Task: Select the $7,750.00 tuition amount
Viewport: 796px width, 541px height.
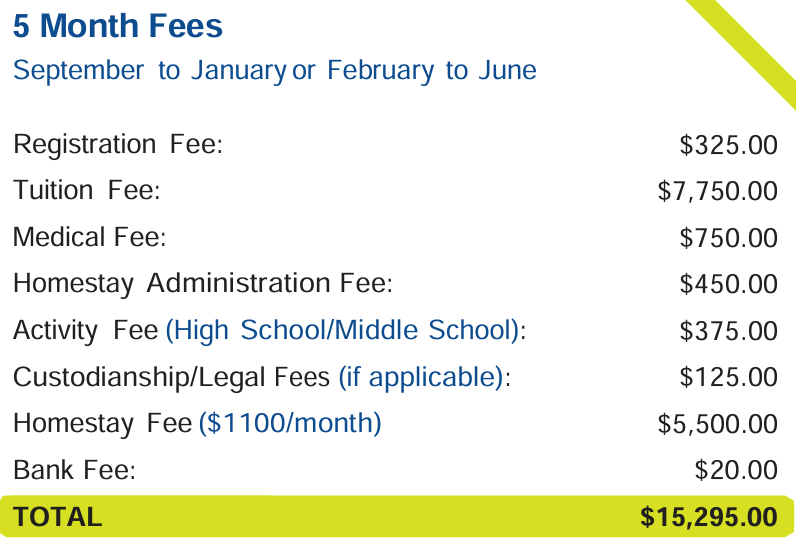Action: click(x=717, y=191)
